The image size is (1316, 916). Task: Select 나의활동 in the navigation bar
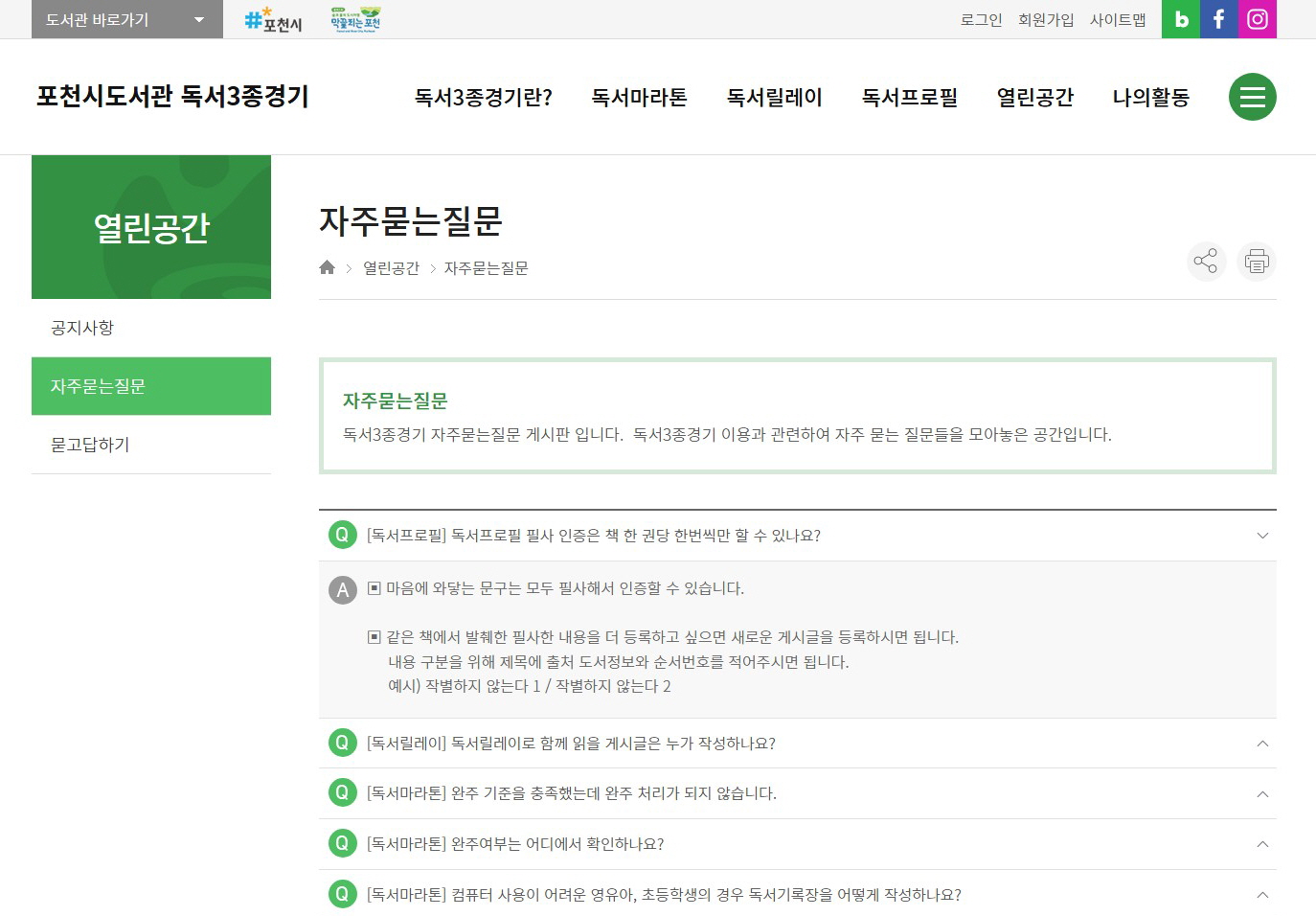tap(1150, 97)
